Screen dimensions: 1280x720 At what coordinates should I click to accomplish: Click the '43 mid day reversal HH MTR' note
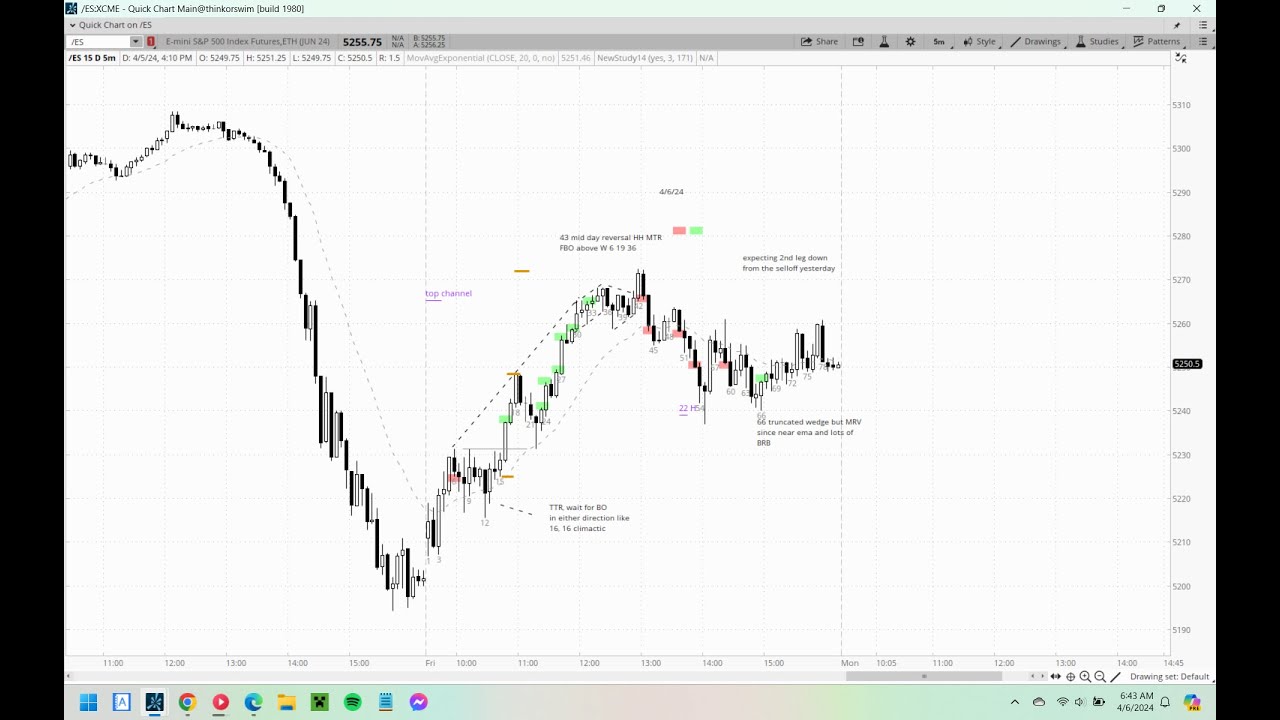click(x=610, y=238)
